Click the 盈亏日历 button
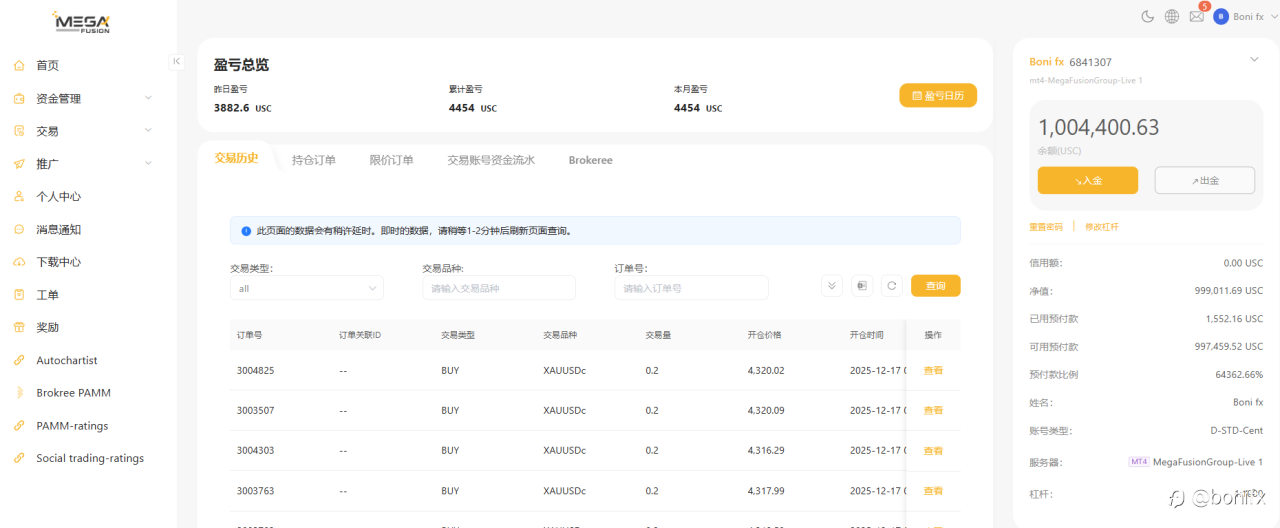The height and width of the screenshot is (528, 1280). click(x=937, y=95)
